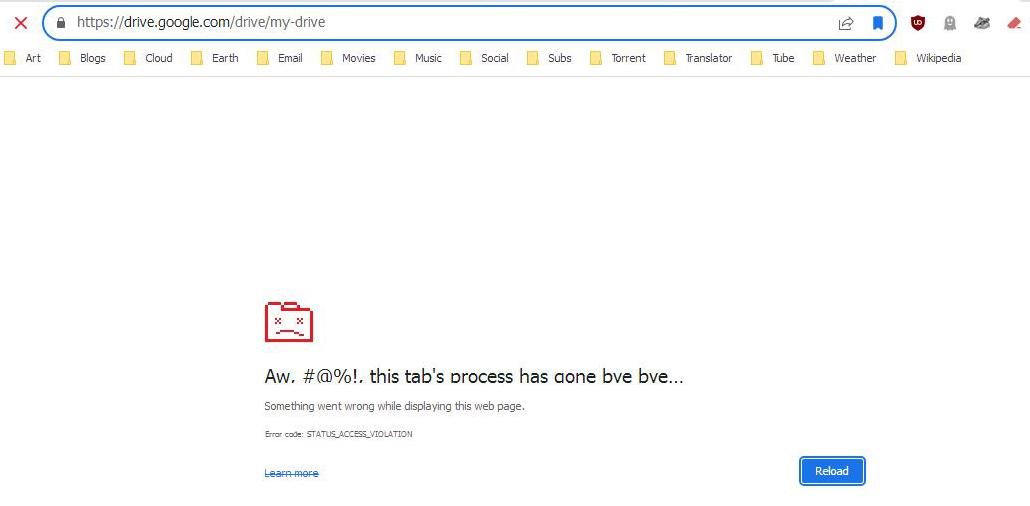This screenshot has width=1030, height=506.
Task: Click the STATUS_ACCESS_VIOLATION error code text
Action: pyautogui.click(x=359, y=434)
